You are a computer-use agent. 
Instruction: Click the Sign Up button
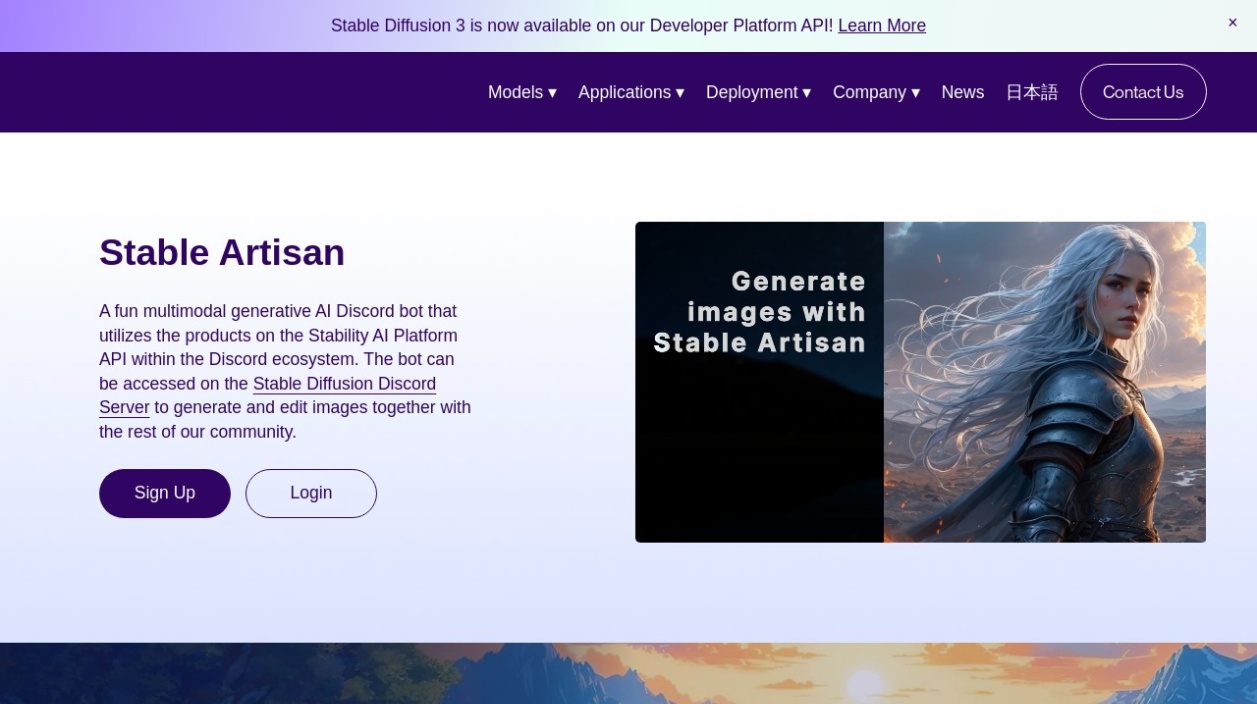click(164, 493)
